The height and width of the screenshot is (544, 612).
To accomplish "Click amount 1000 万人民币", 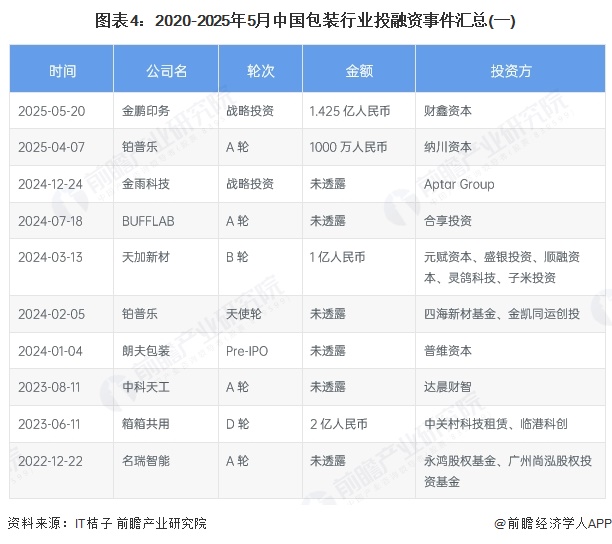I will [x=348, y=147].
